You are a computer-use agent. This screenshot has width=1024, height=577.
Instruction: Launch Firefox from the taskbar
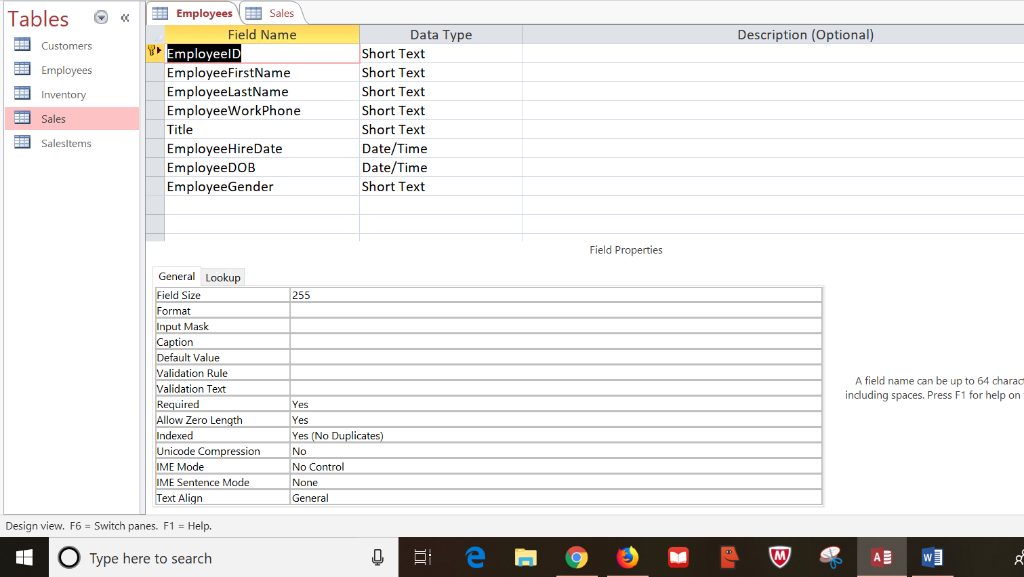pyautogui.click(x=627, y=558)
